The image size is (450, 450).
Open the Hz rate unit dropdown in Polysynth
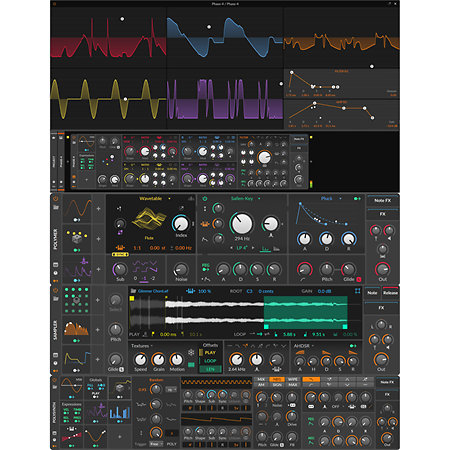[171, 389]
